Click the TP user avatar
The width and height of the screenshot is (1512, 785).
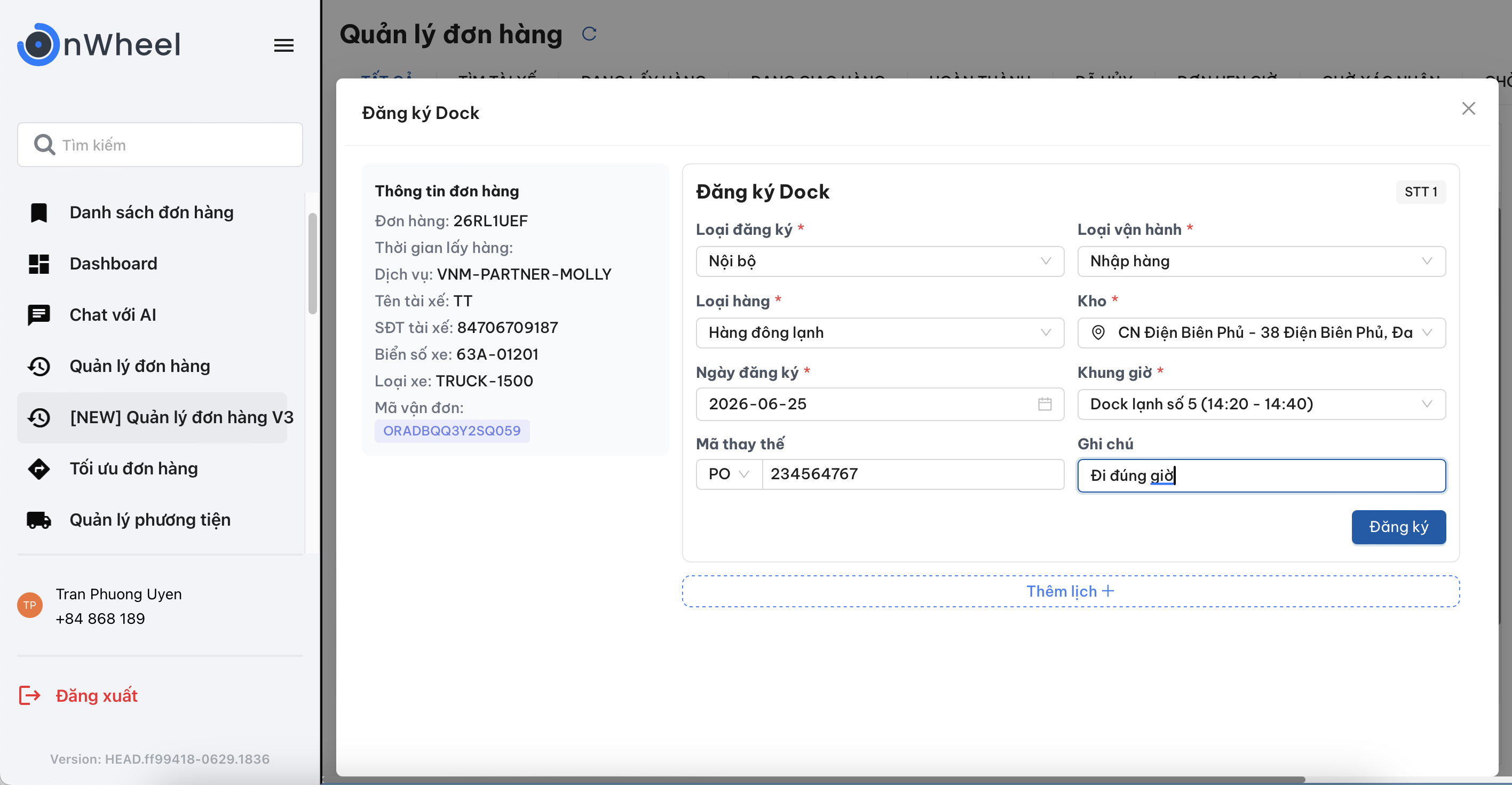[30, 606]
